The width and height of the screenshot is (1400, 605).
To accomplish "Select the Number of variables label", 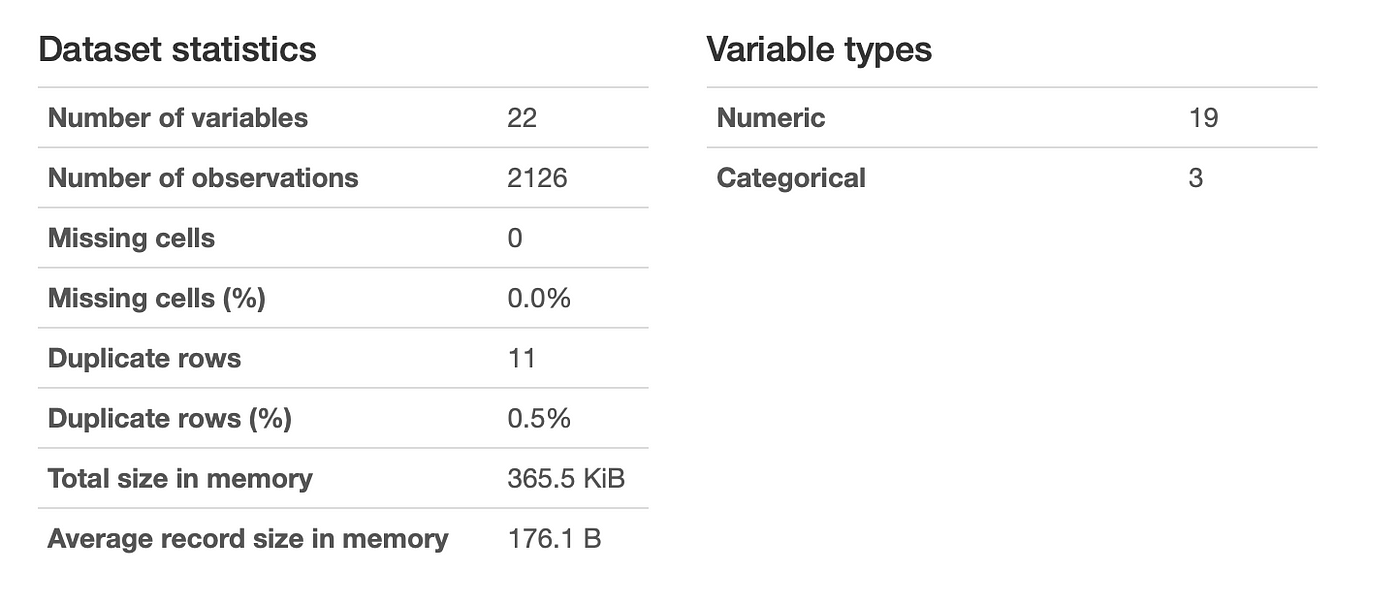I will coord(178,118).
